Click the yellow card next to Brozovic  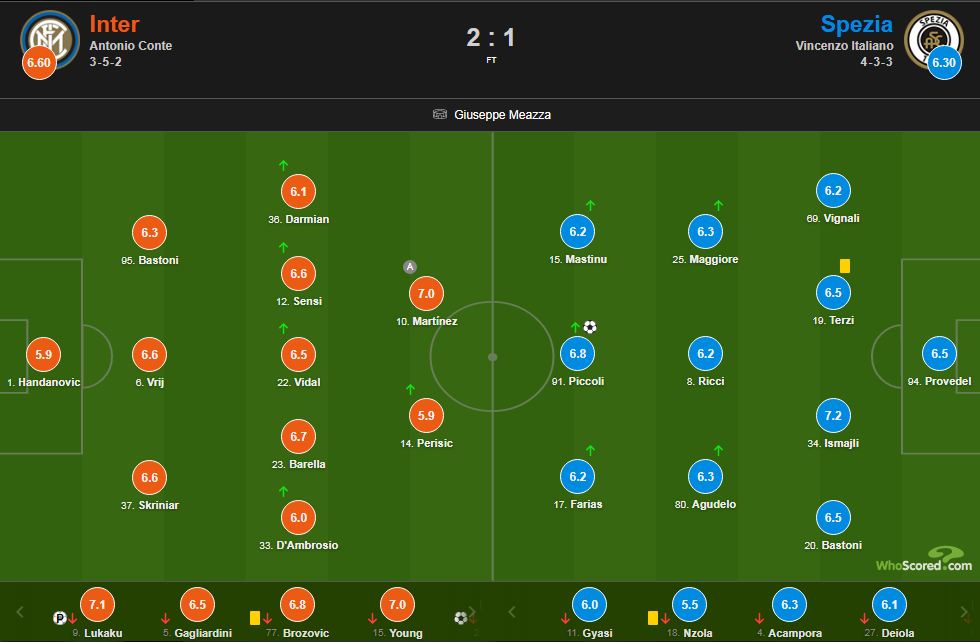[x=254, y=618]
